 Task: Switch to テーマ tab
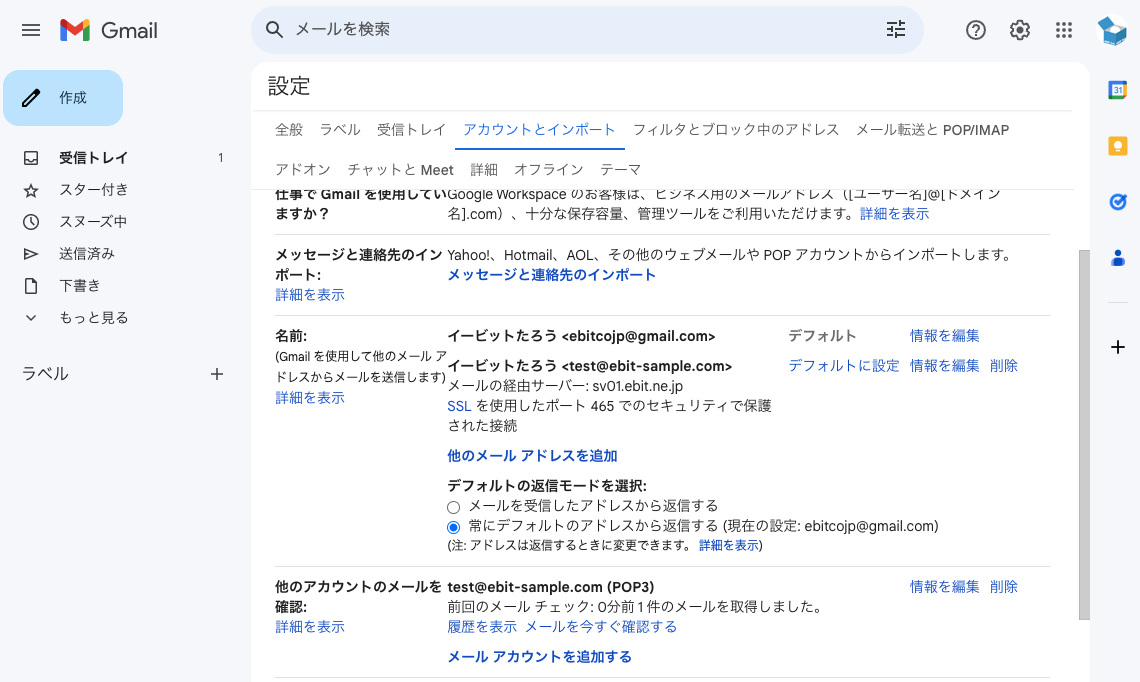(x=620, y=169)
